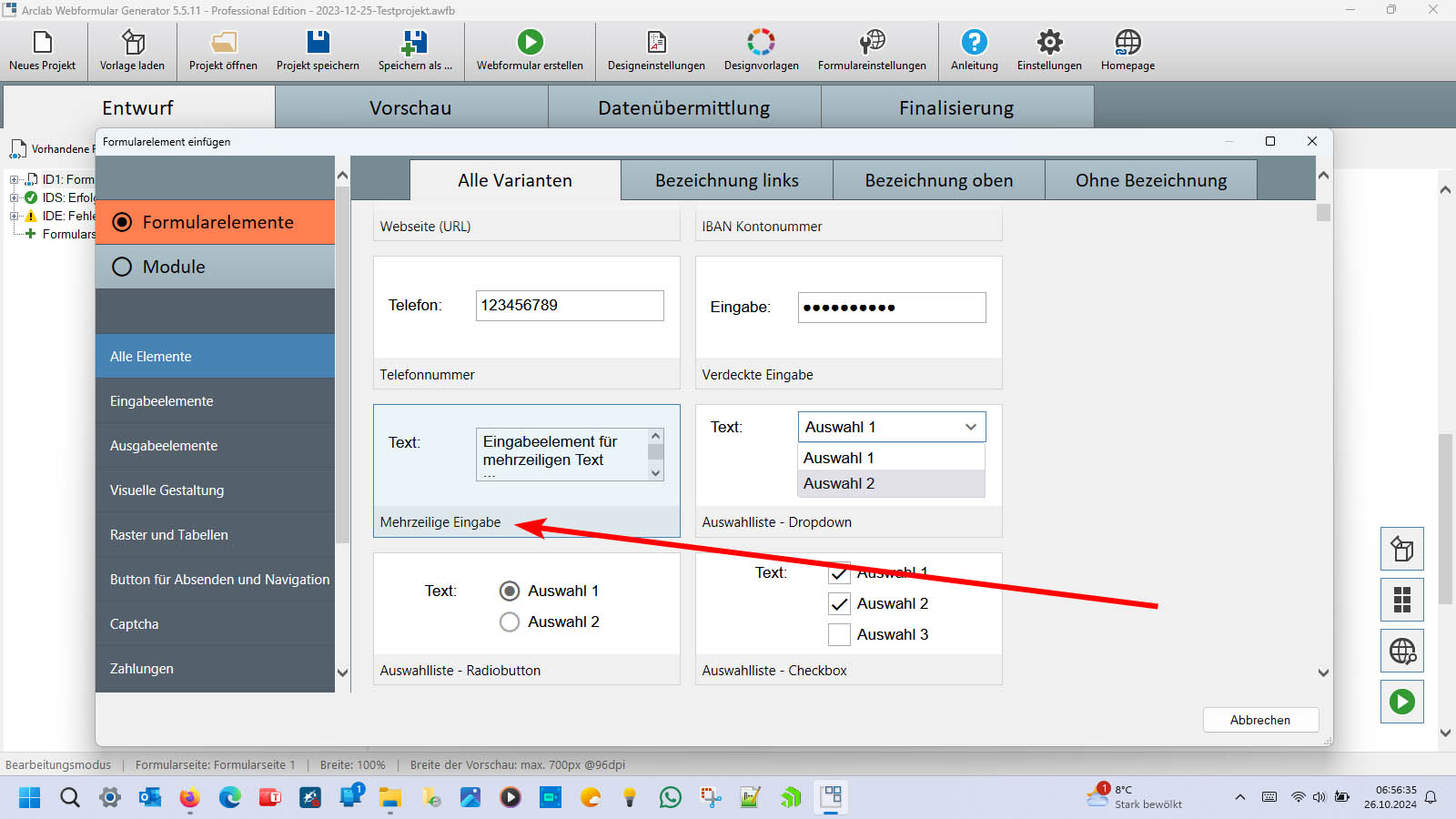Select the Mehrzeilige Eingabe element tile
1456x819 pixels.
526,470
